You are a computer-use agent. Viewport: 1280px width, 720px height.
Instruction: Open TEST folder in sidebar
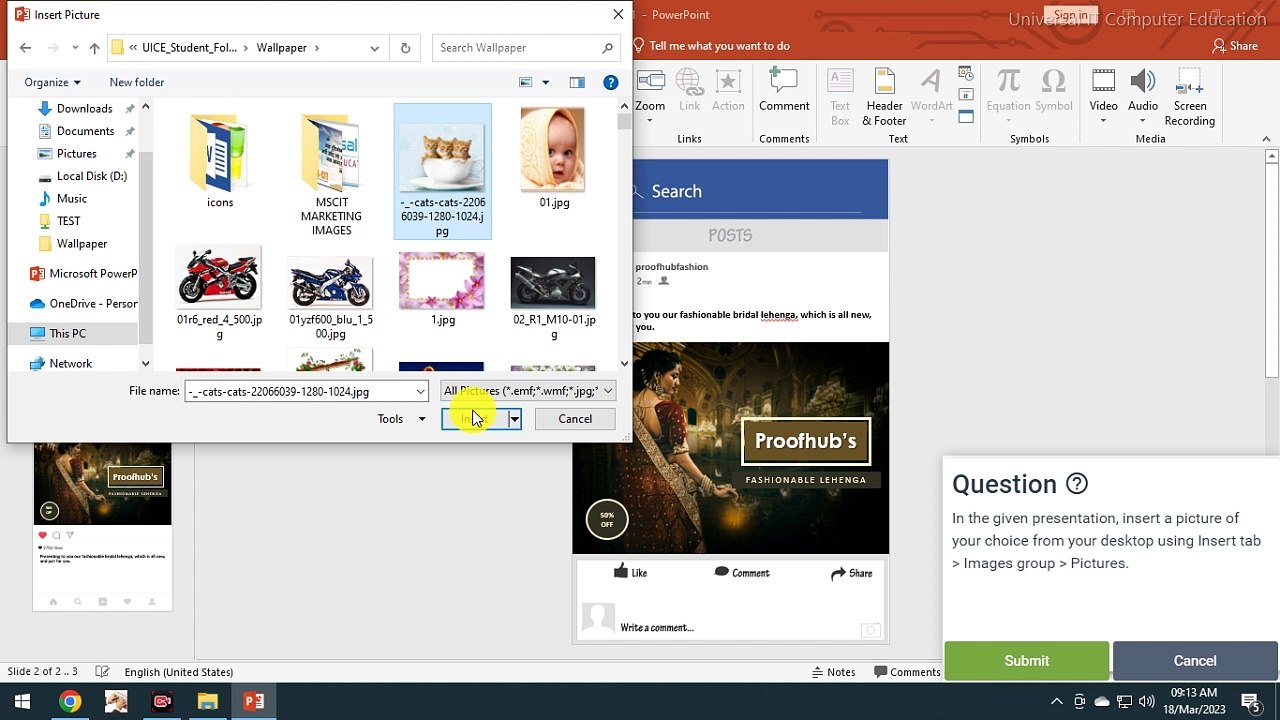click(68, 221)
